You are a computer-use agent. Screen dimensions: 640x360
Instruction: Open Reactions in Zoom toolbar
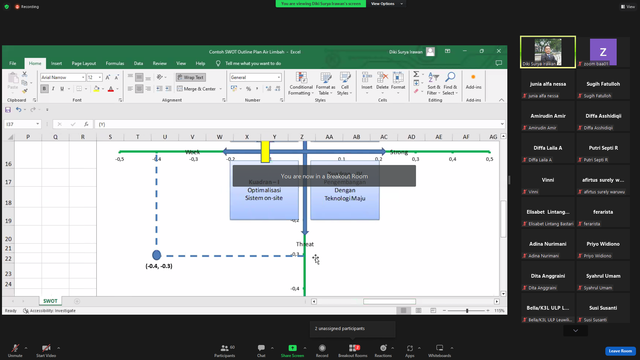point(383,350)
